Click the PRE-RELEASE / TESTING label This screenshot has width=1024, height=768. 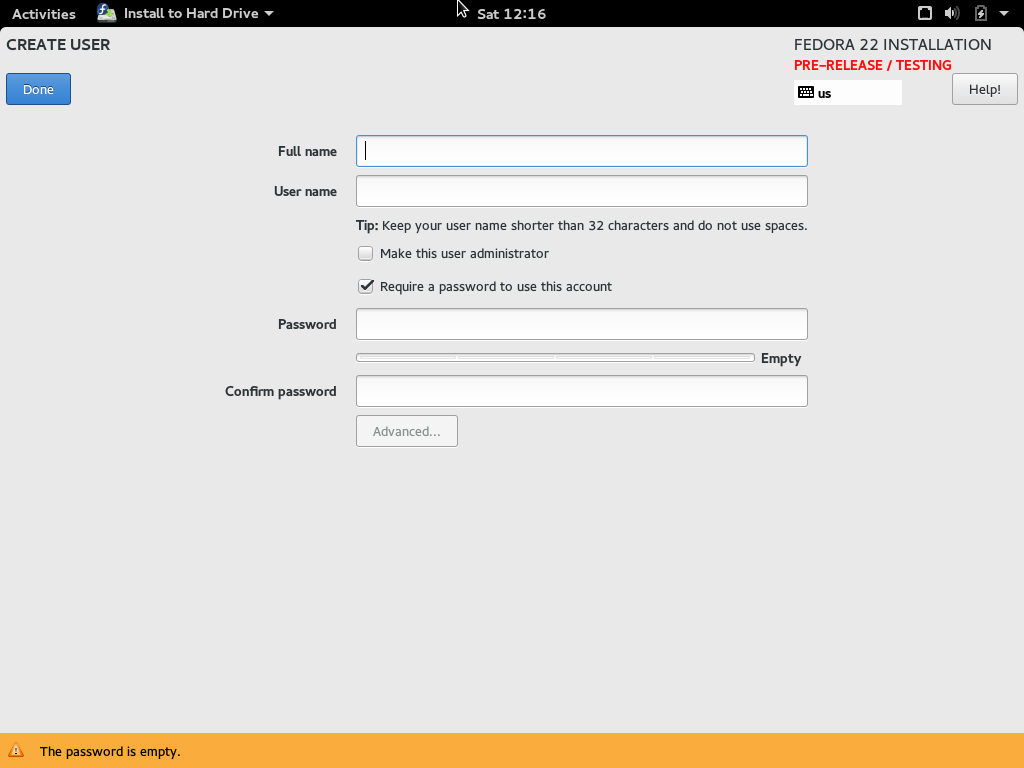(872, 65)
